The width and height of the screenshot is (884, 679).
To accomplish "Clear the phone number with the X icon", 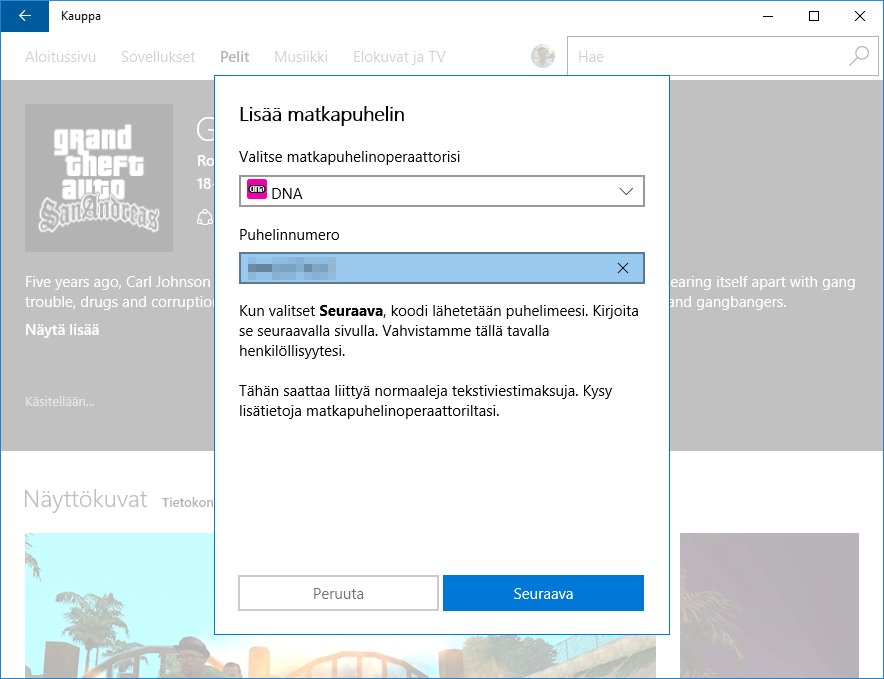I will [623, 268].
